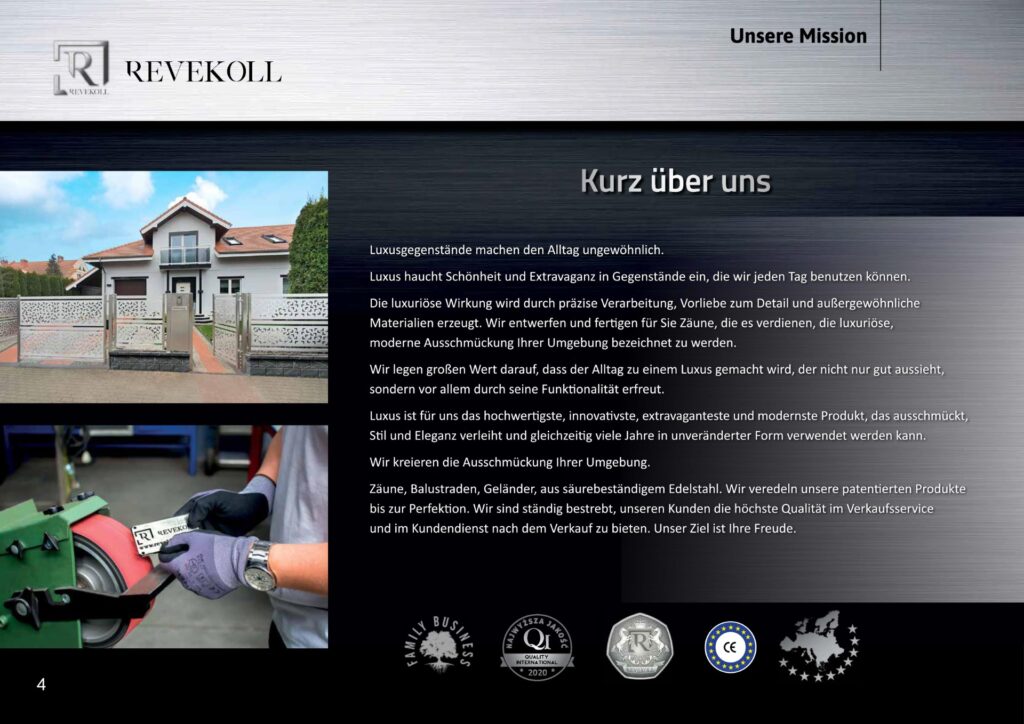The image size is (1024, 724).
Task: Click the REVEKOLL wordmark in header
Action: click(x=203, y=72)
